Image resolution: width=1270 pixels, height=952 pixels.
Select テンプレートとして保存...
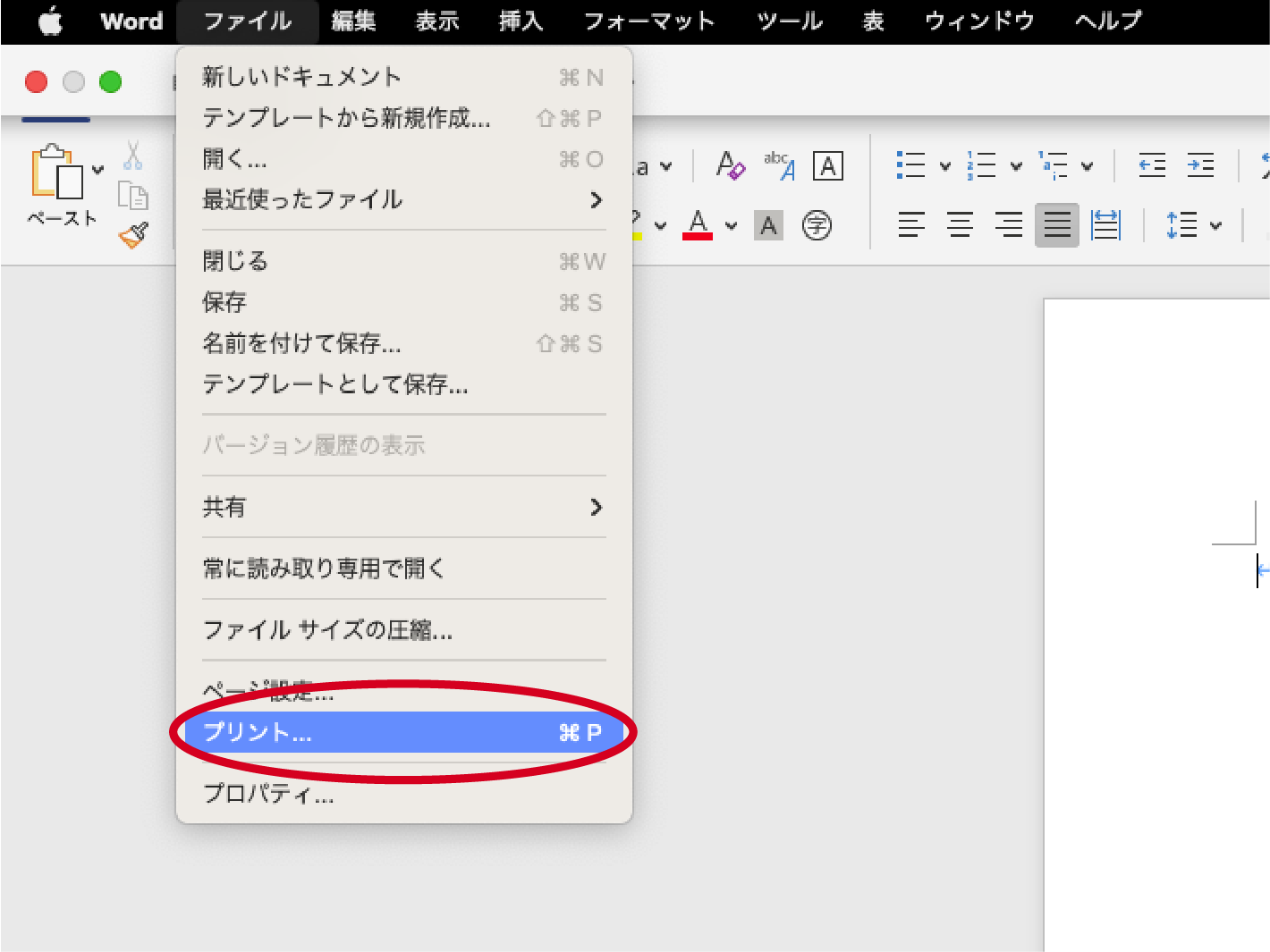(x=403, y=384)
